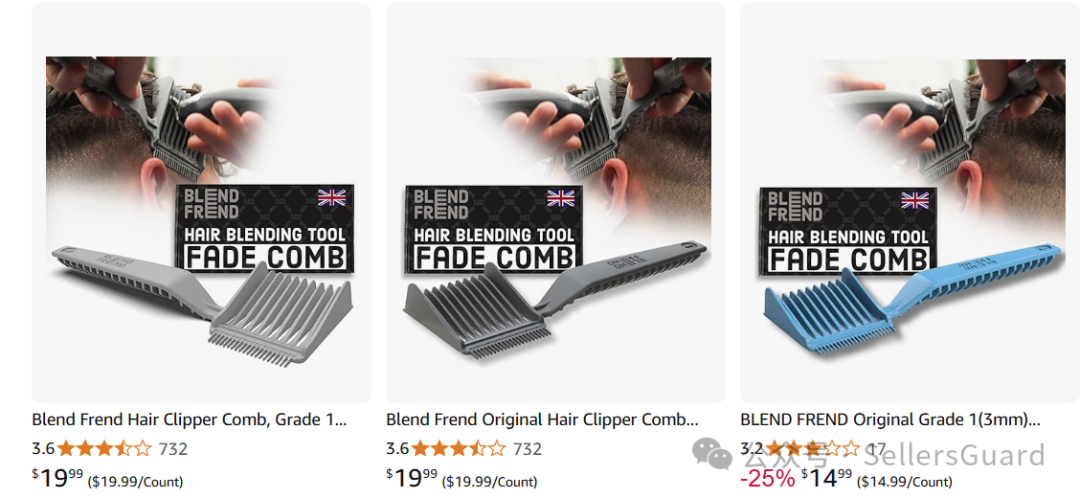The image size is (1080, 498).
Task: Click the 3.6 rating number of middle product
Action: click(397, 449)
